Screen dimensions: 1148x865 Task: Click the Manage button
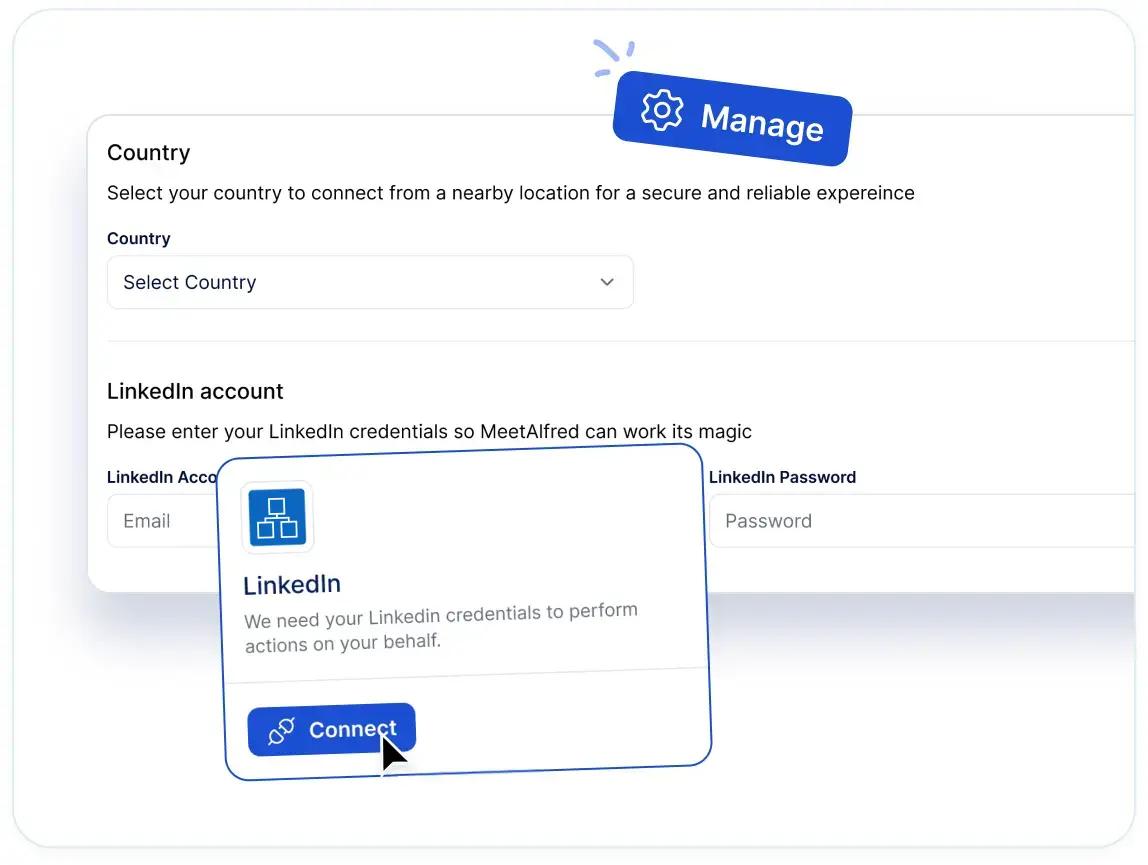pyautogui.click(x=732, y=119)
